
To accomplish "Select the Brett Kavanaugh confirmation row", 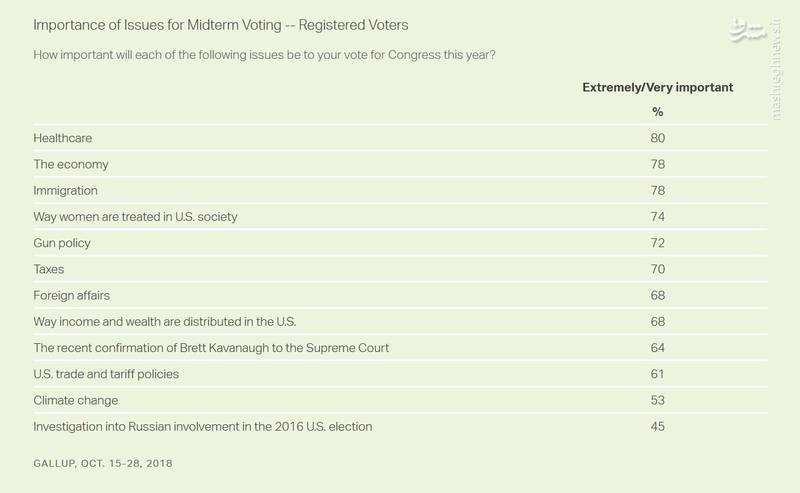I will coord(211,348).
